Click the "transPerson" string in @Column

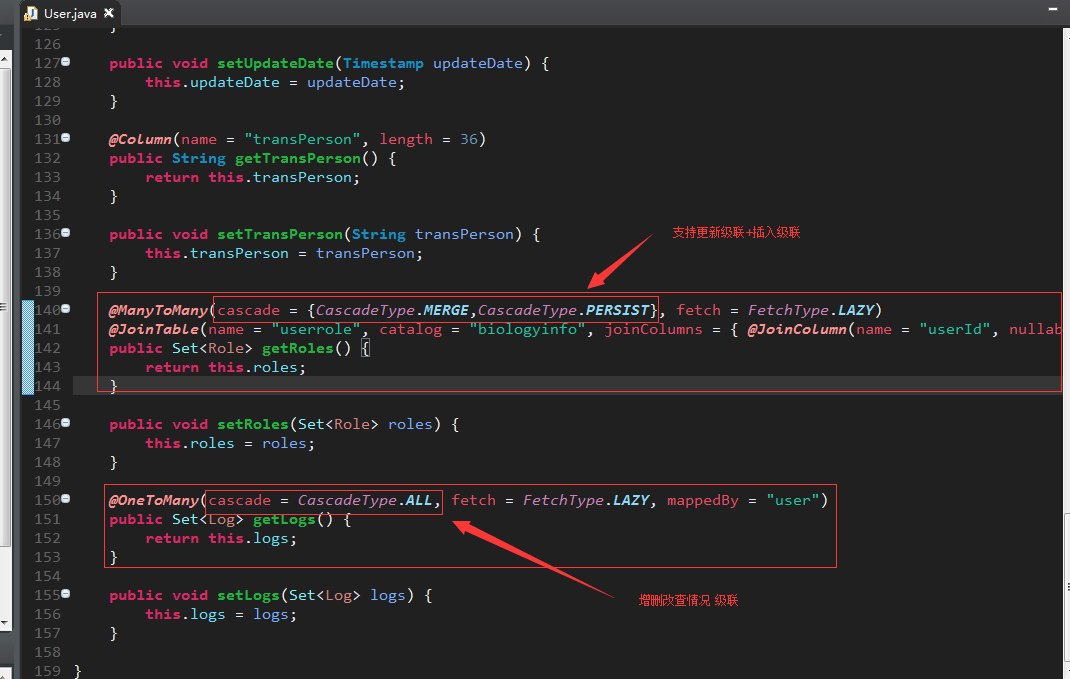point(302,139)
